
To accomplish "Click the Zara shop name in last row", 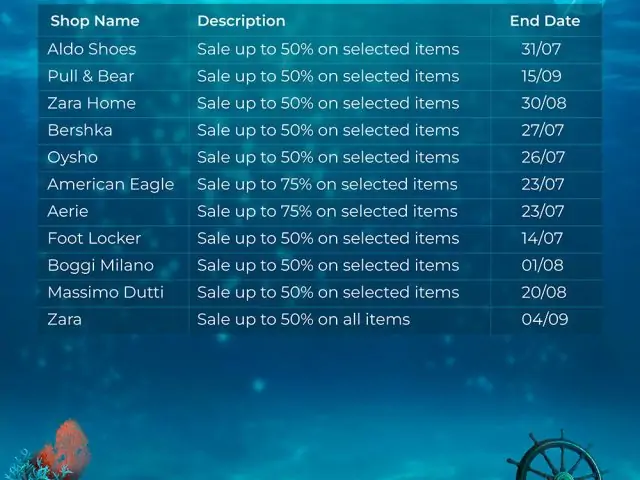I will (64, 319).
